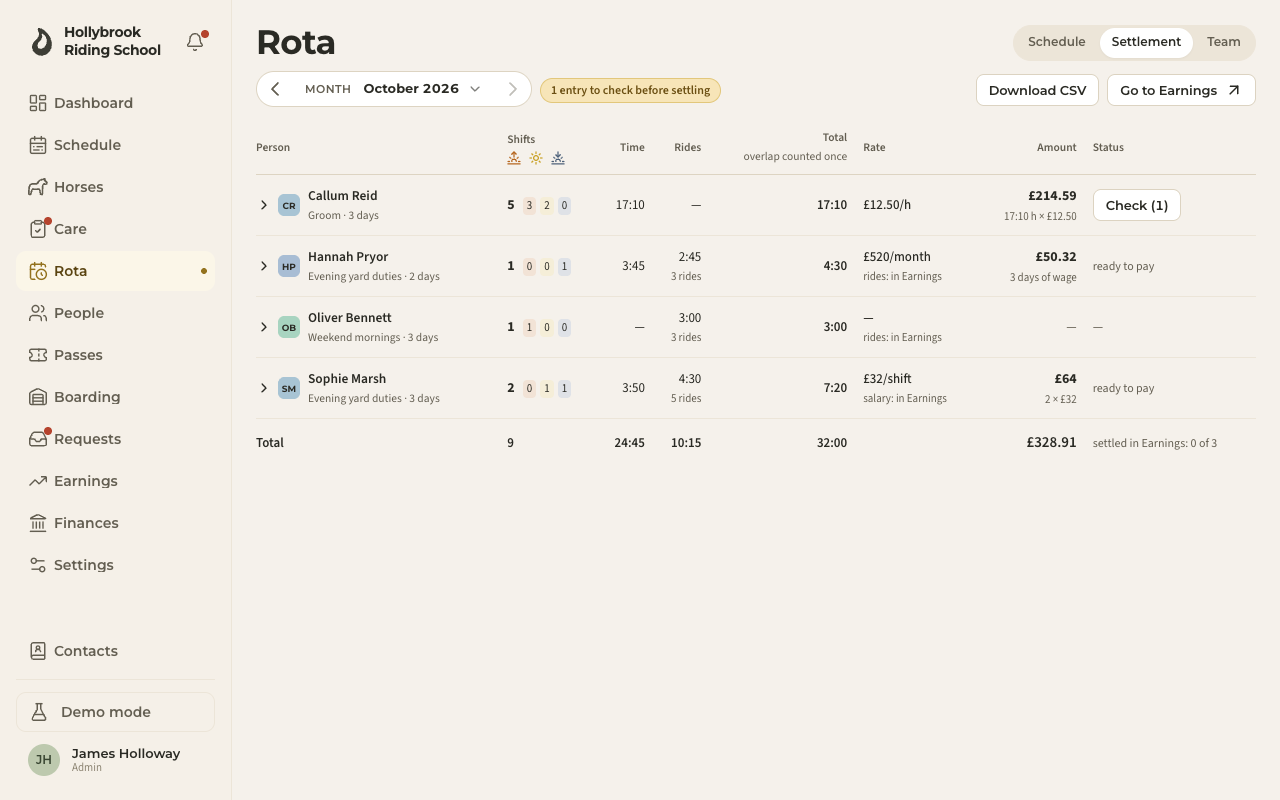Go to the previous month
Image resolution: width=1280 pixels, height=800 pixels.
275,89
